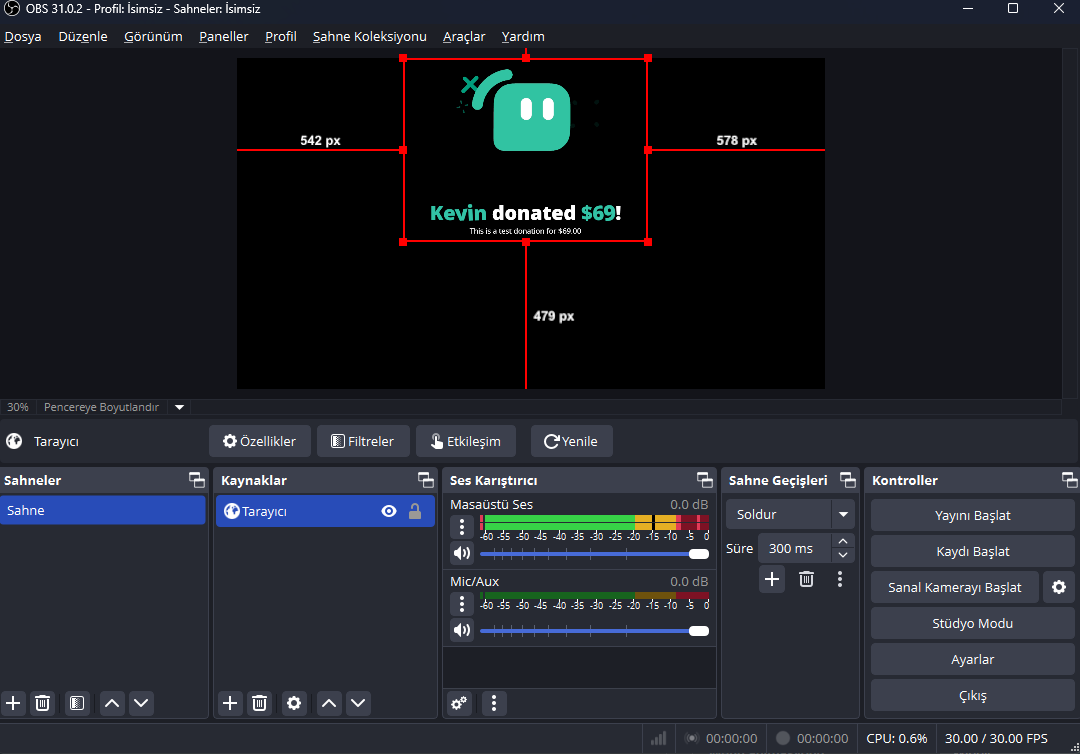
Task: Open scene filters icon in Sahneler panel
Action: point(77,703)
